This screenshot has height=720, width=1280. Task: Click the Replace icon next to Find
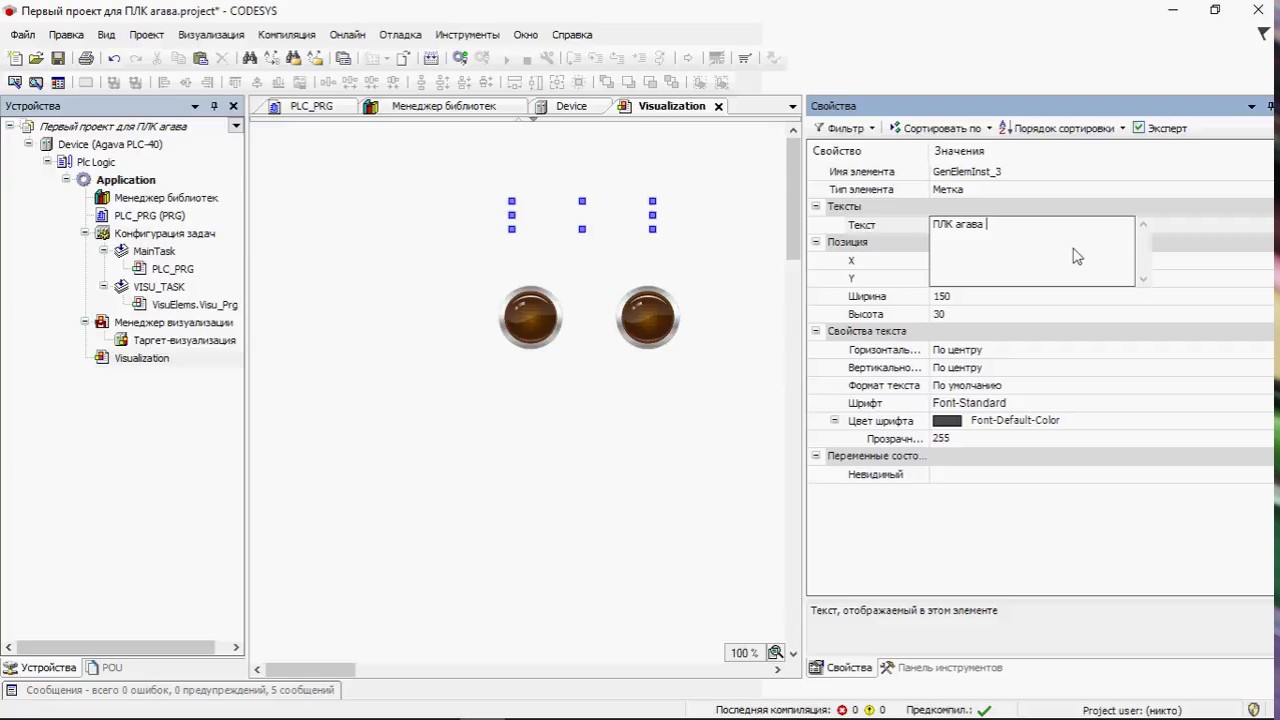click(x=272, y=59)
